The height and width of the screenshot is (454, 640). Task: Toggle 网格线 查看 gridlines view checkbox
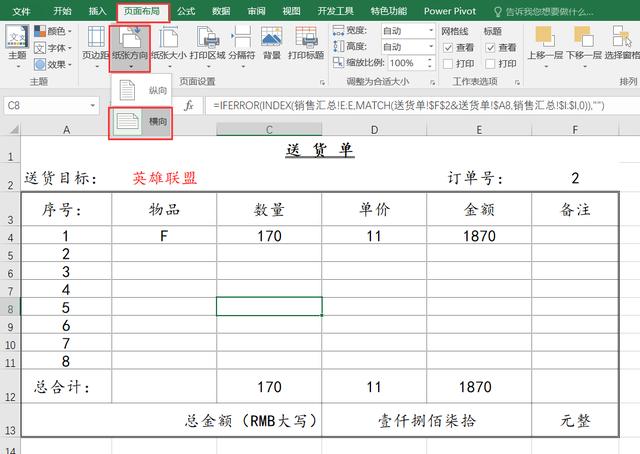point(448,48)
